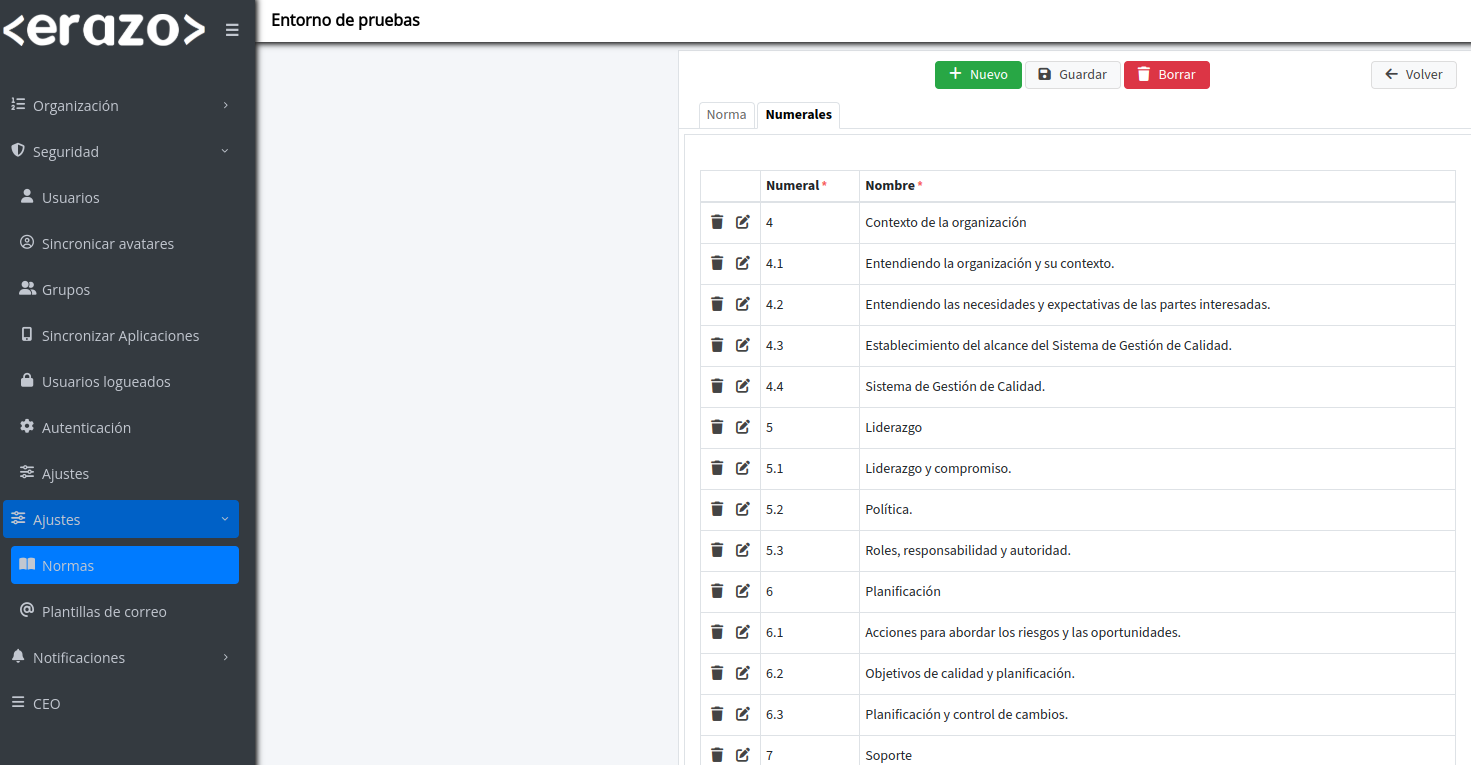This screenshot has width=1471, height=765.
Task: Edit the Liderazgo numeral 5 row
Action: pos(742,427)
